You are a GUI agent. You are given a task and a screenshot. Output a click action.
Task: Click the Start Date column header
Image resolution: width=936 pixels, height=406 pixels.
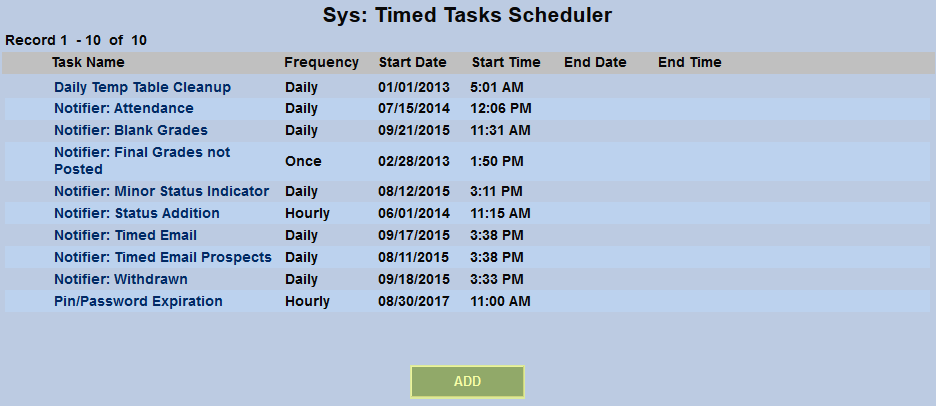413,62
